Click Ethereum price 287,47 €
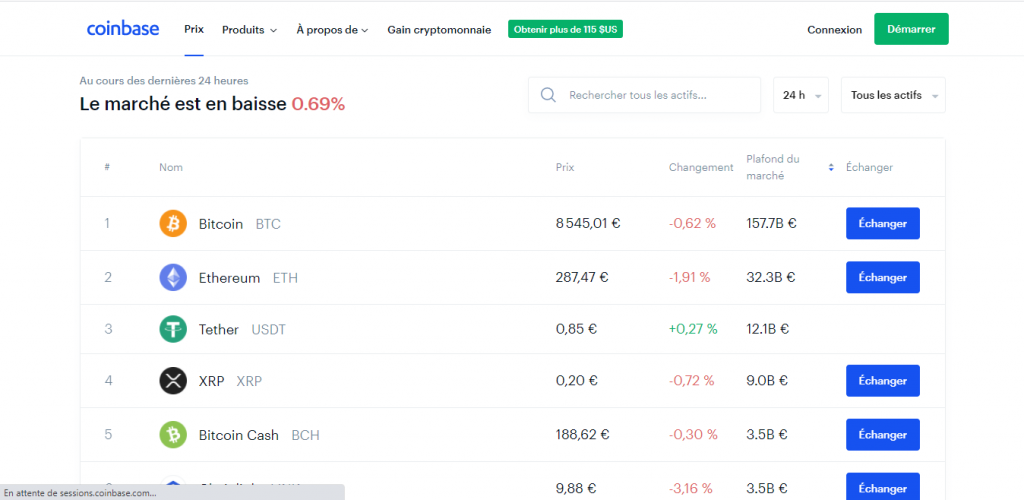This screenshot has height=500, width=1024. (582, 277)
